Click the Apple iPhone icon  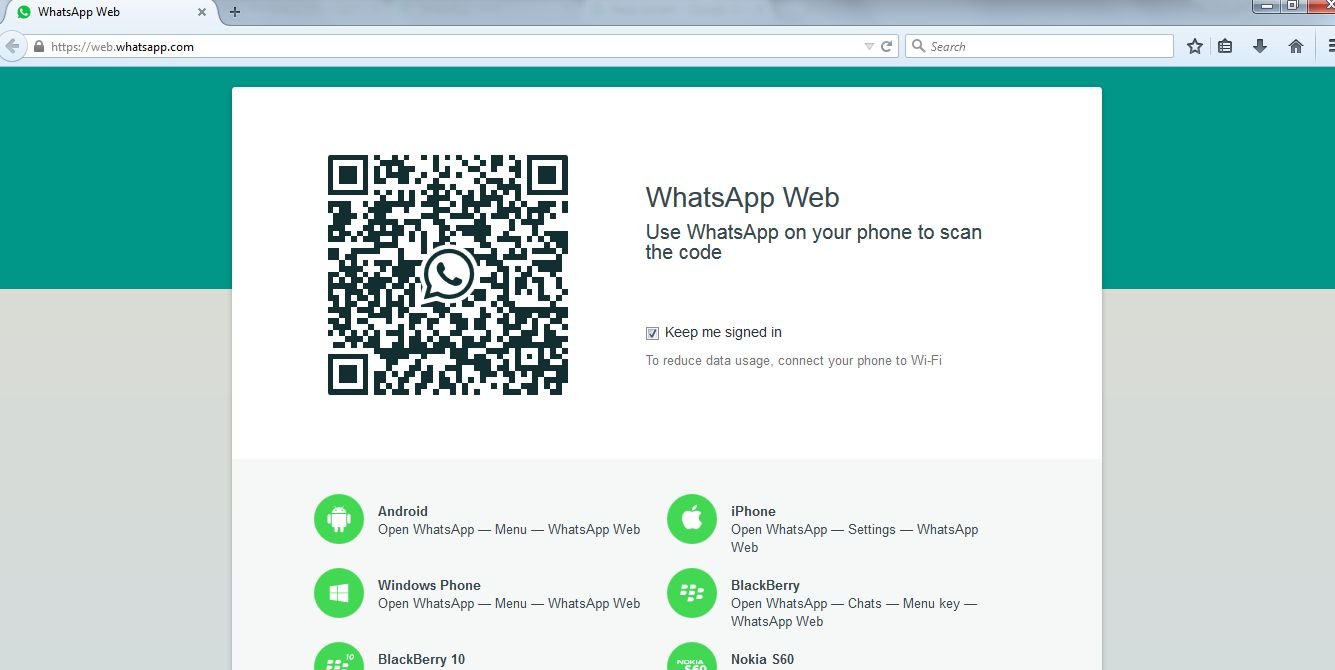point(692,519)
